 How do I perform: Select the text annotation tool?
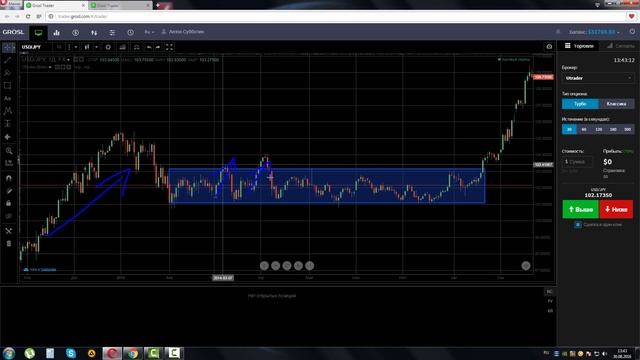point(8,98)
